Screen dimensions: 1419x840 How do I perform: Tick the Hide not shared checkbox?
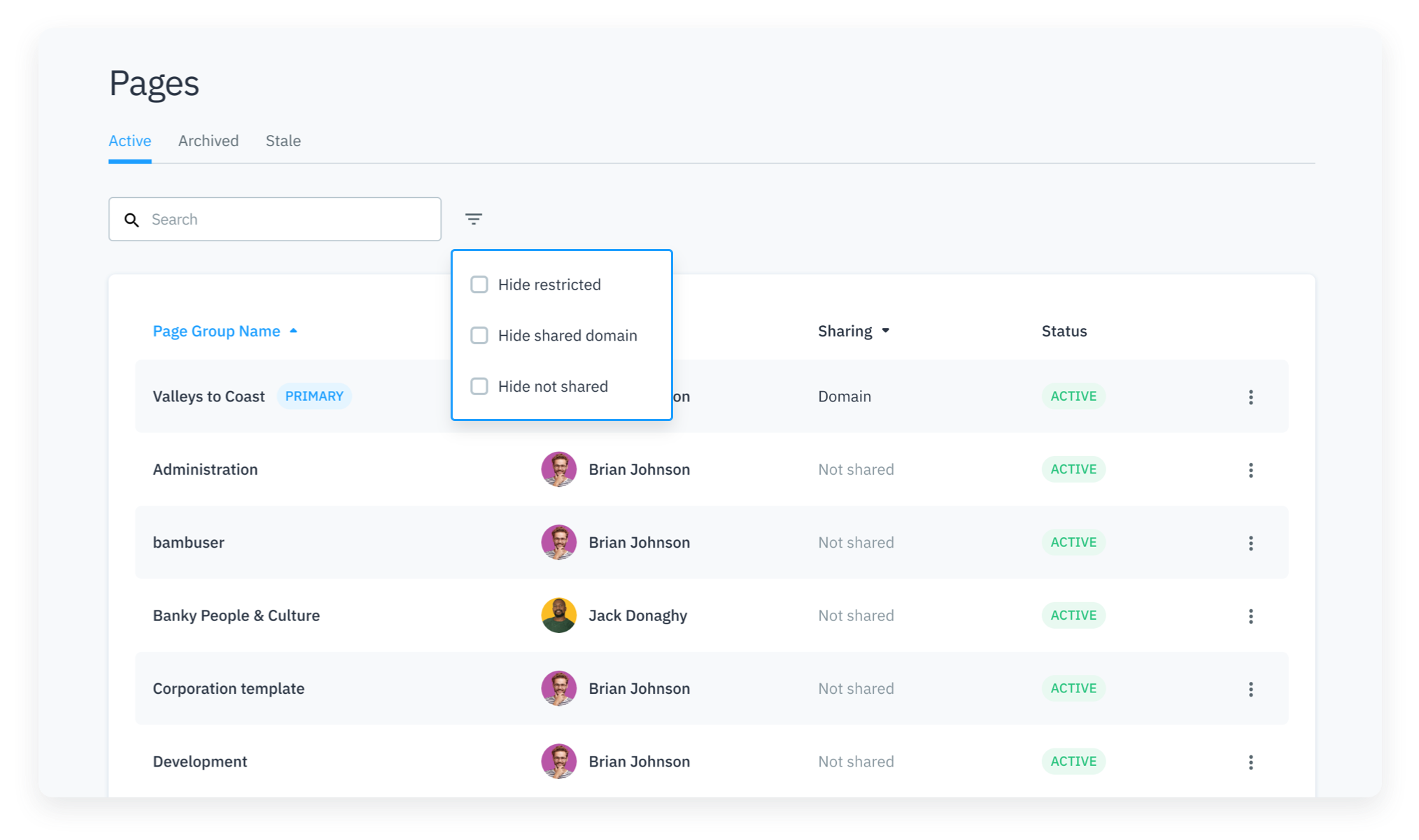[479, 387]
